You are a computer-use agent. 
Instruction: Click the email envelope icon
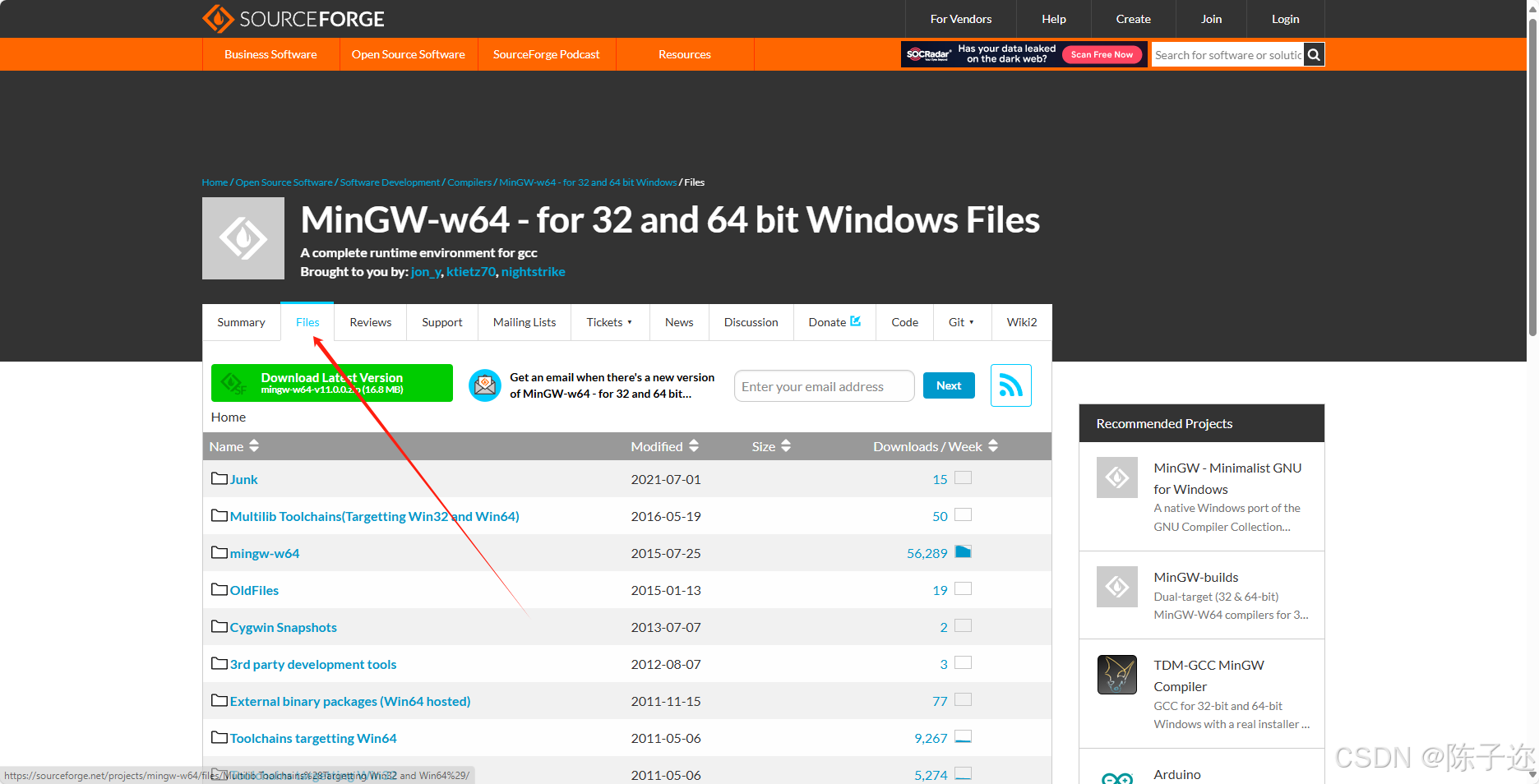click(485, 385)
